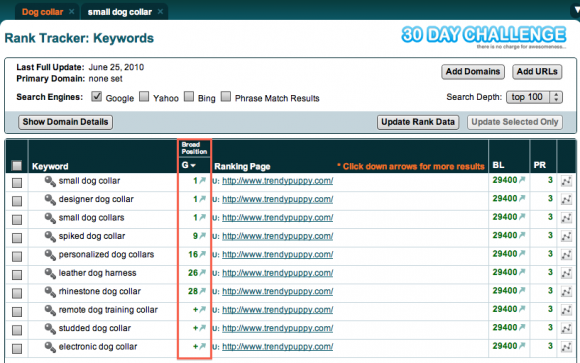The height and width of the screenshot is (363, 580).
Task: Open rank history chart for electronic dog collar
Action: point(566,347)
